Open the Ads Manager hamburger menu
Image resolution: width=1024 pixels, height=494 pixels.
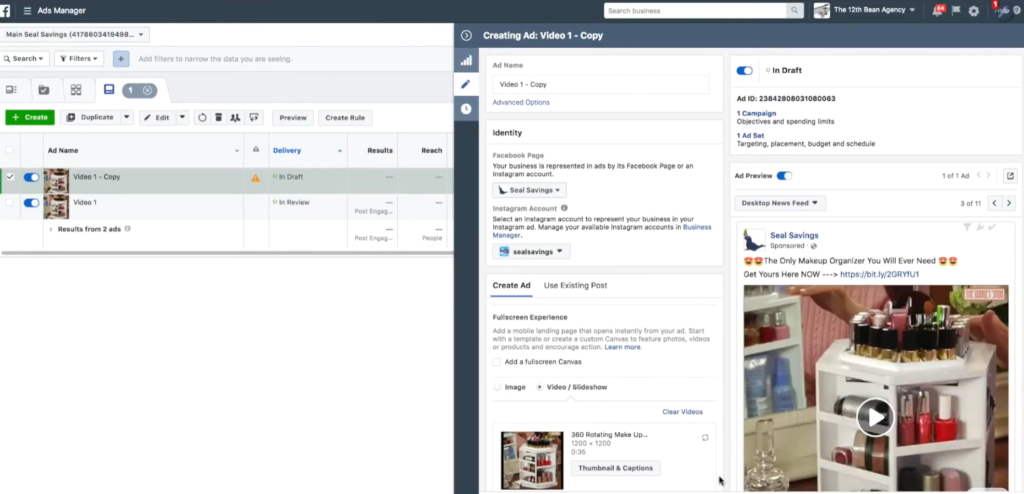click(27, 10)
